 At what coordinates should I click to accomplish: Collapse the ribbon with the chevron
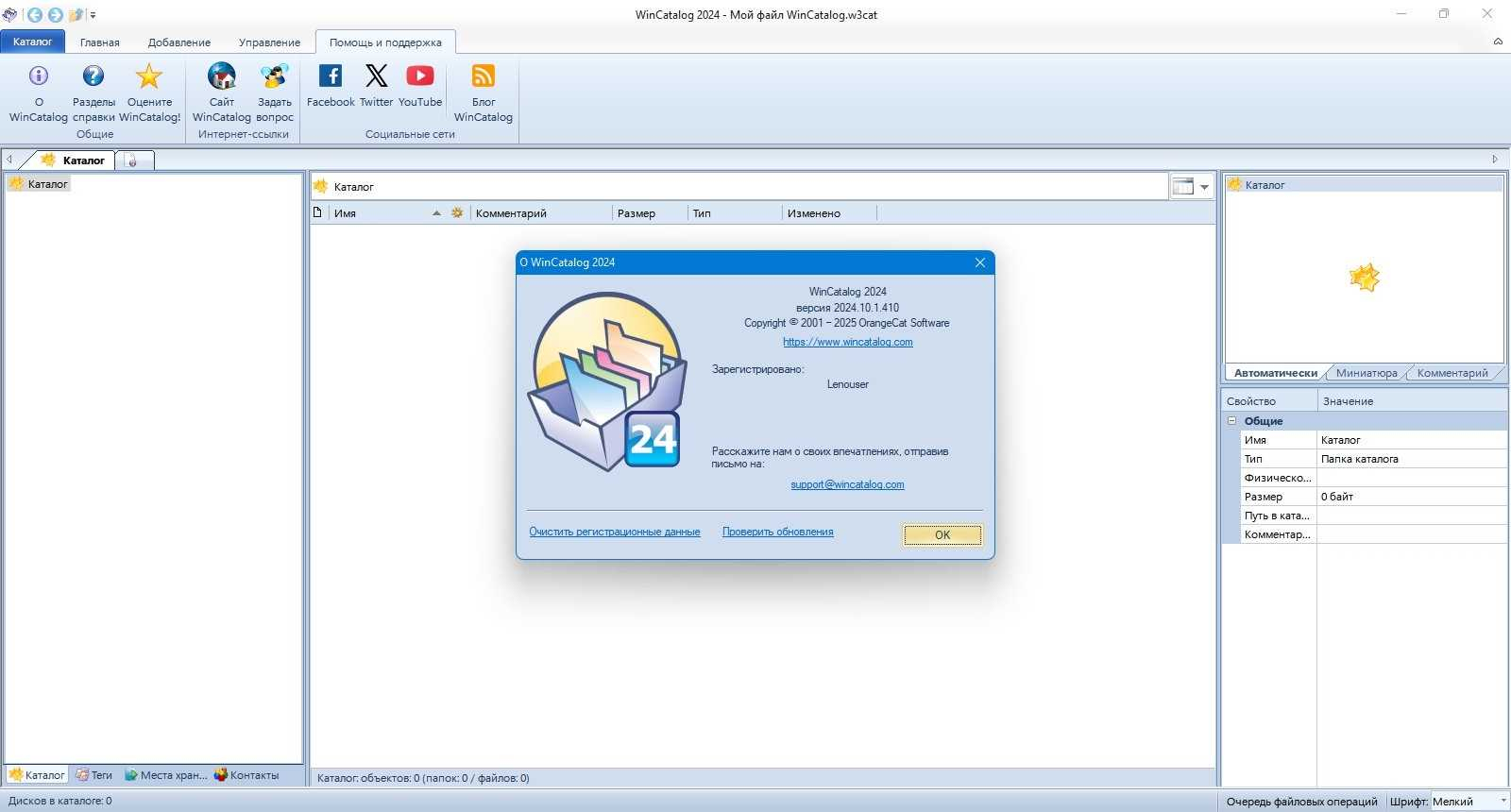click(1498, 42)
